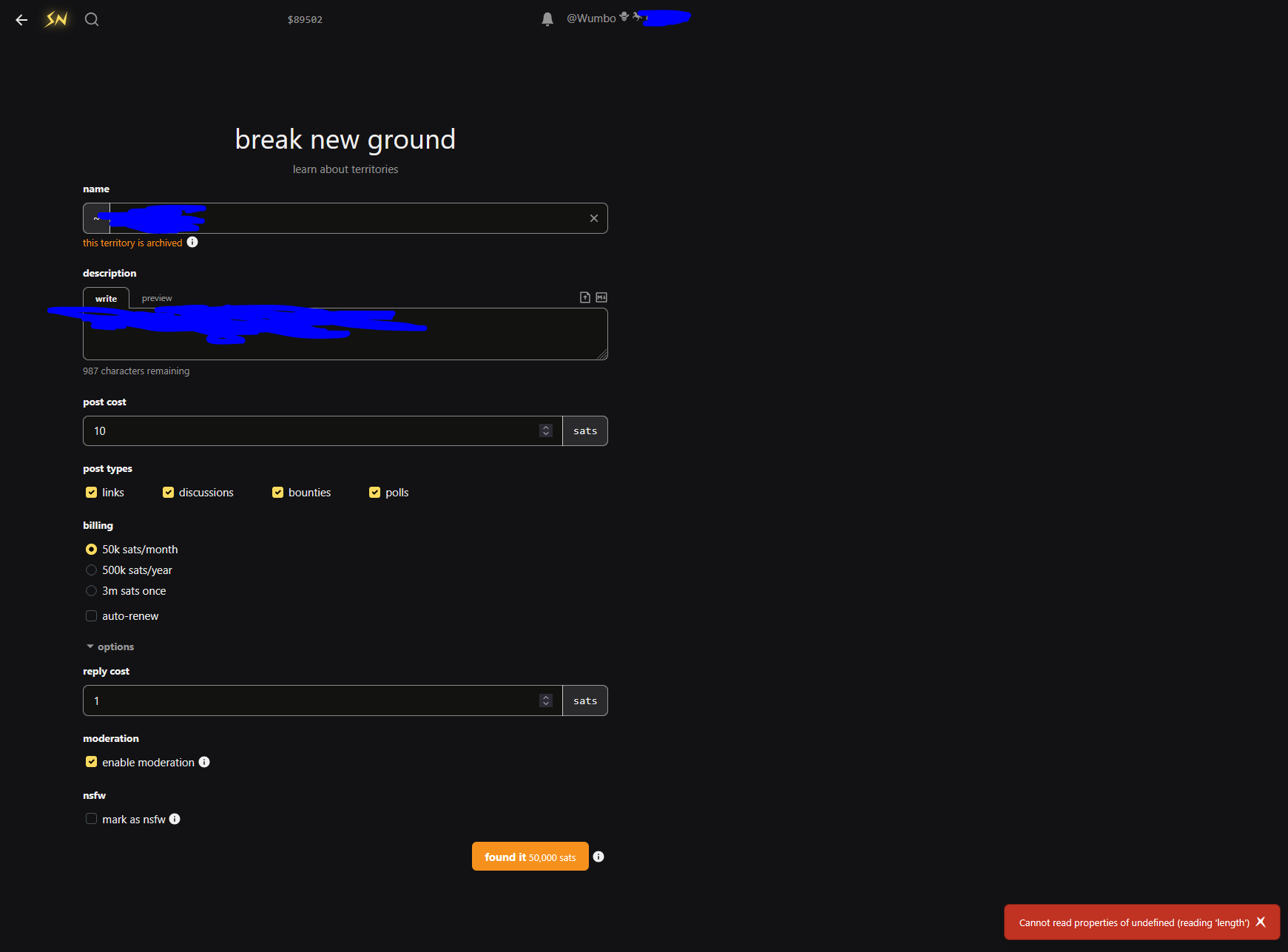Click the upload image icon in description
This screenshot has height=952, width=1288.
(x=585, y=297)
